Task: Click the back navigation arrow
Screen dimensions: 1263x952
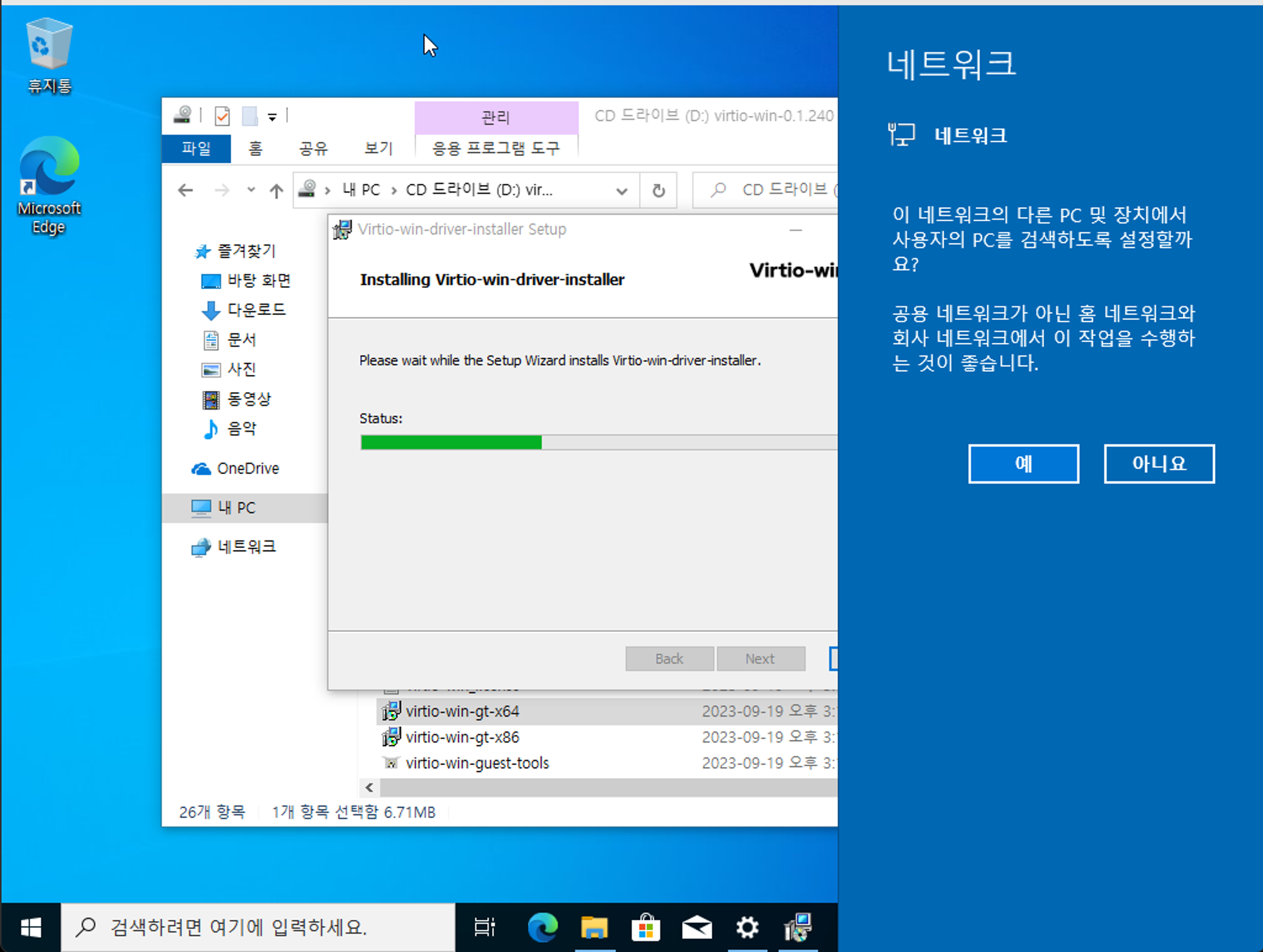Action: point(185,190)
